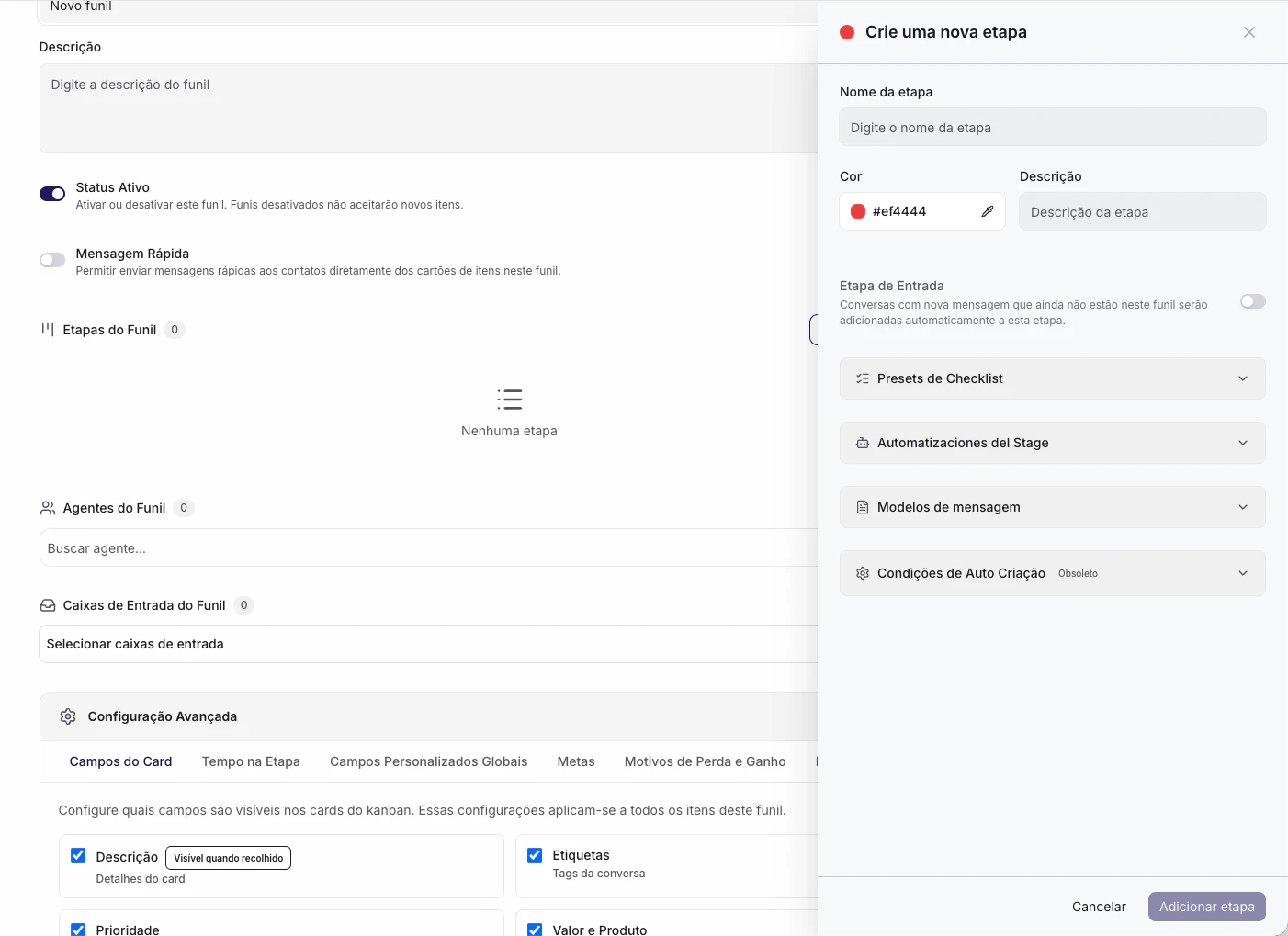Click the checklist icon in Presets de Checklist
Image resolution: width=1288 pixels, height=936 pixels.
point(863,378)
